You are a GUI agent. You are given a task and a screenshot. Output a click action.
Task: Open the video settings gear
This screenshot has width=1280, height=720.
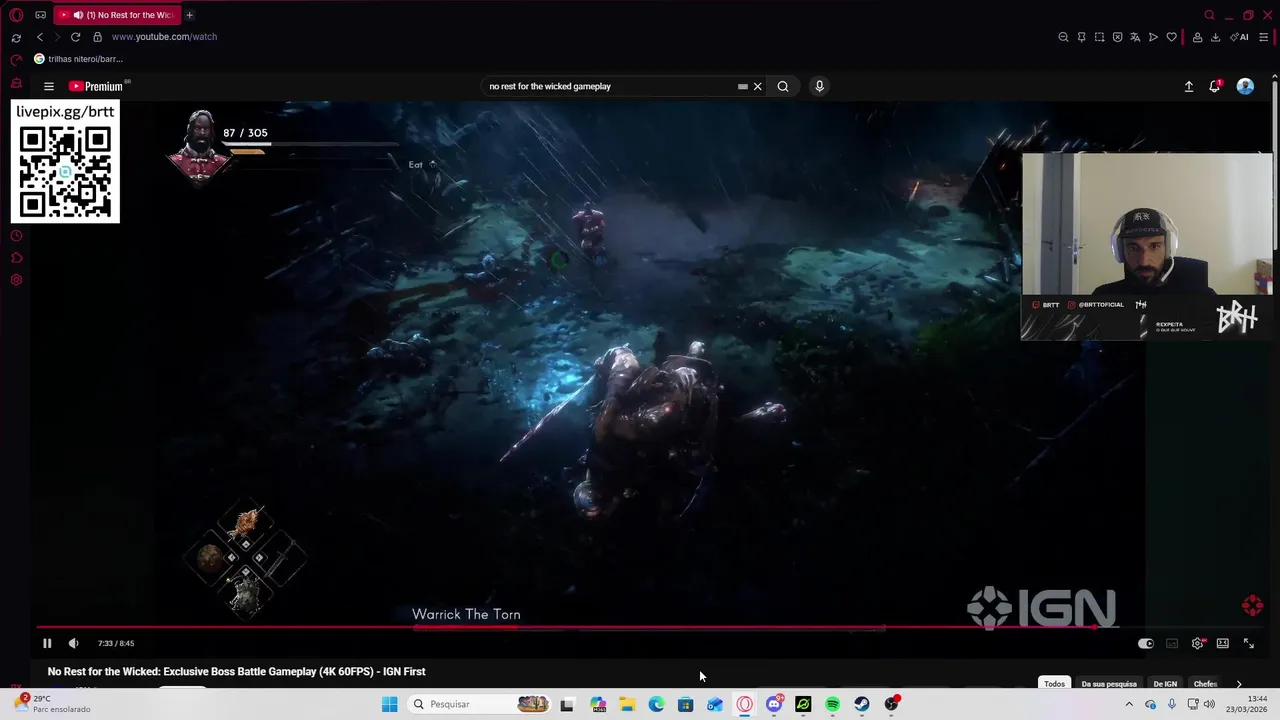coord(1198,643)
